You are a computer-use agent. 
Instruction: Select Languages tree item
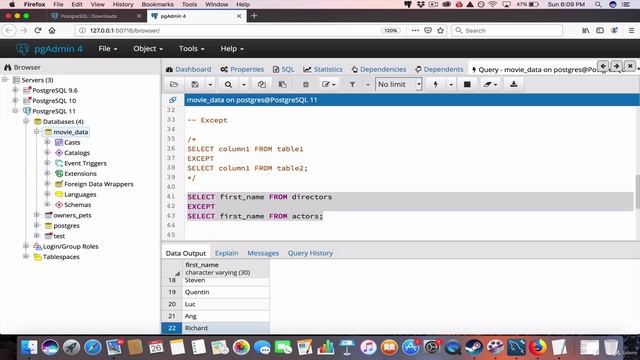[80, 194]
